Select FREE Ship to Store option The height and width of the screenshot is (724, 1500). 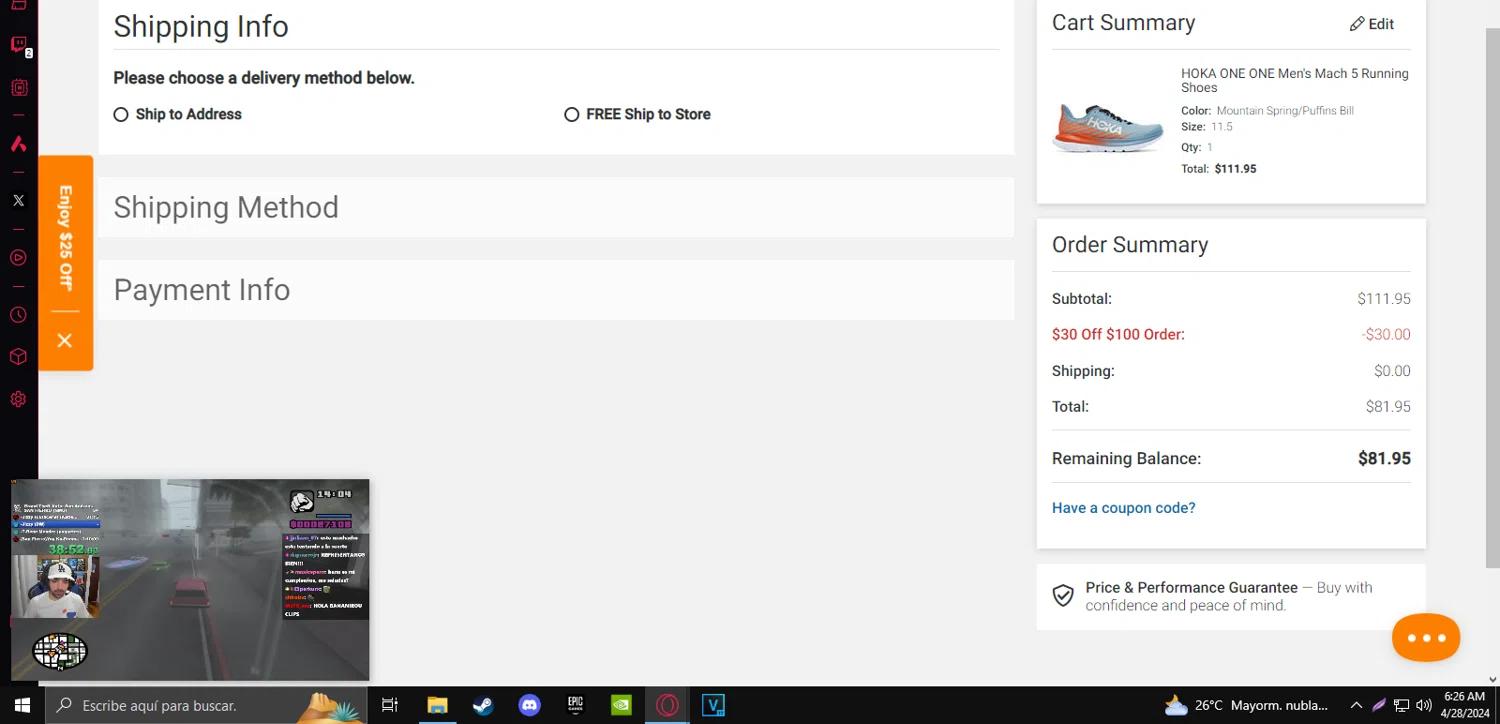pos(572,115)
